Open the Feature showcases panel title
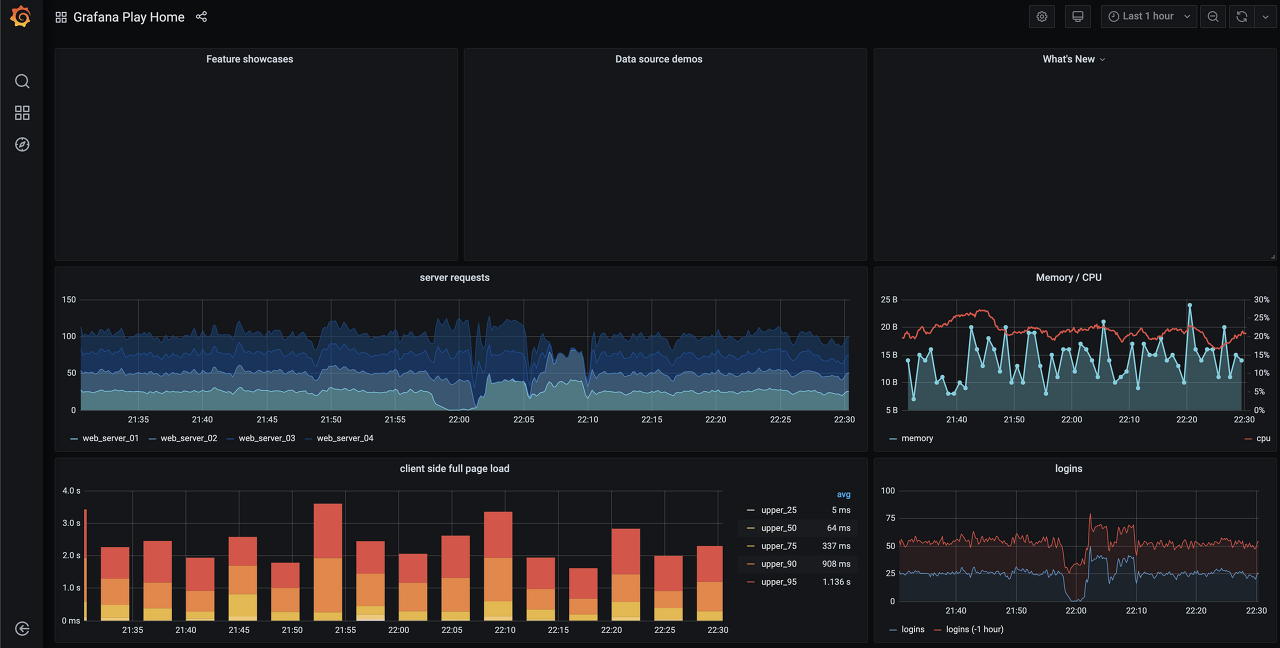 [x=250, y=59]
